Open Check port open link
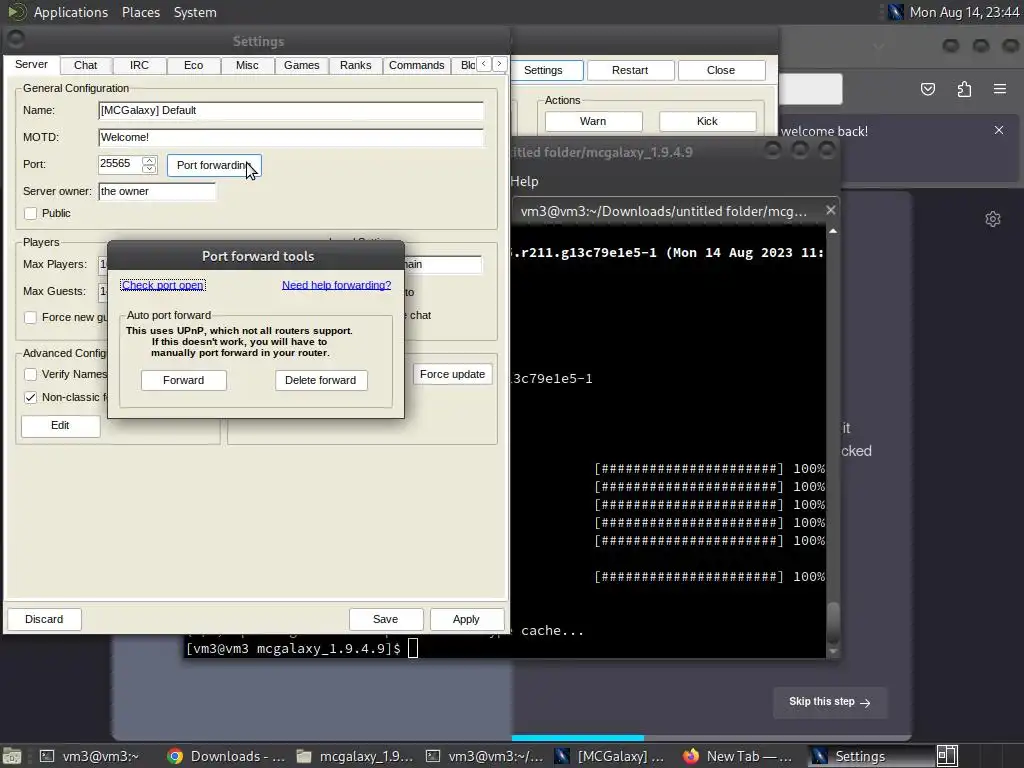 pos(163,285)
